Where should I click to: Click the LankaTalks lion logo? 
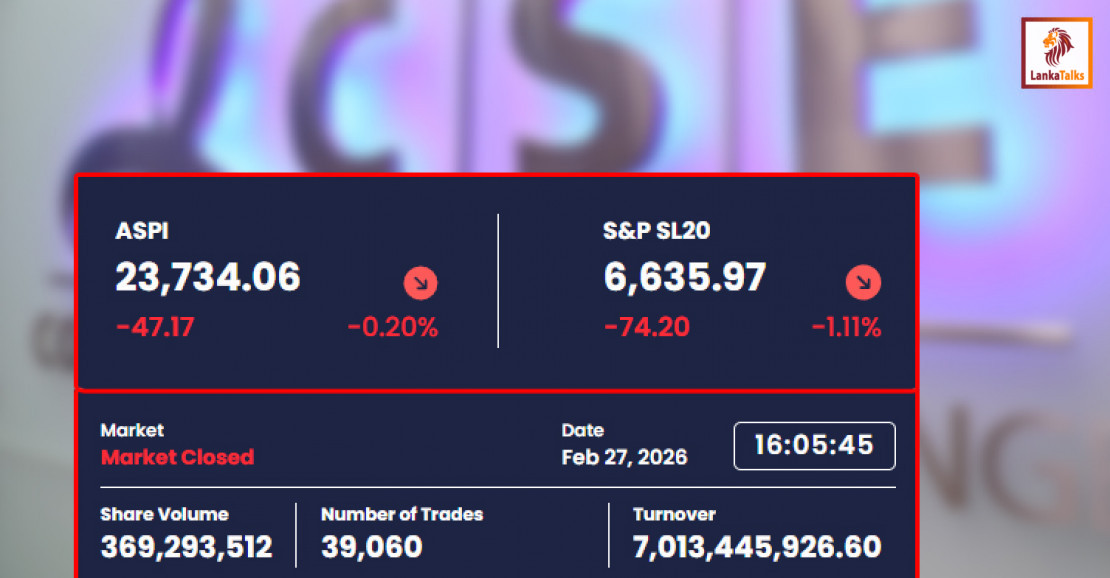click(x=1056, y=52)
